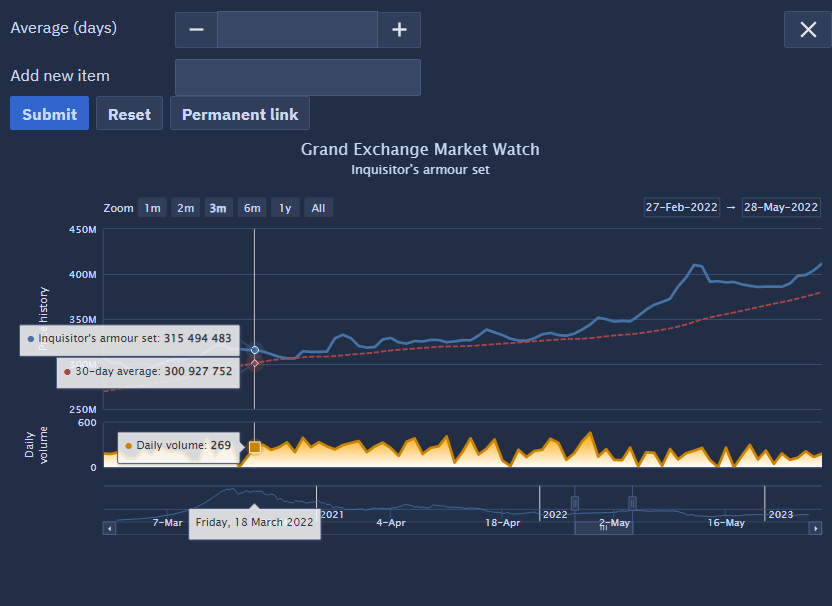Click the Friday, 18 March 2022 label

(254, 522)
